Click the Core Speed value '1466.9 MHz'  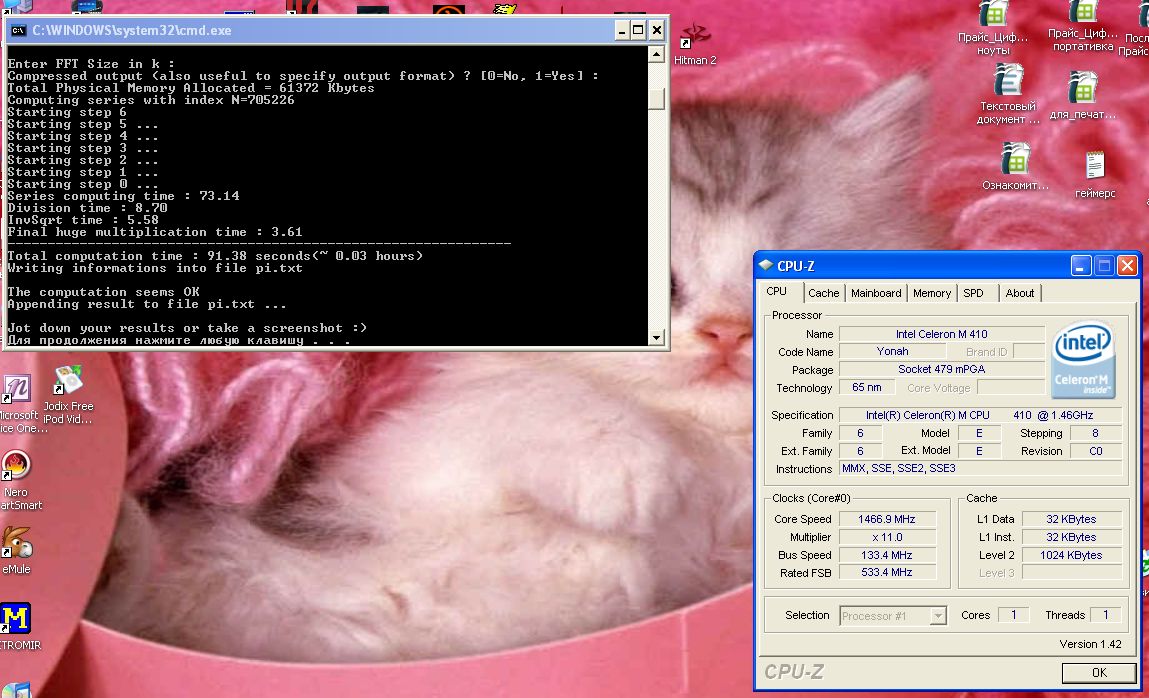click(887, 519)
